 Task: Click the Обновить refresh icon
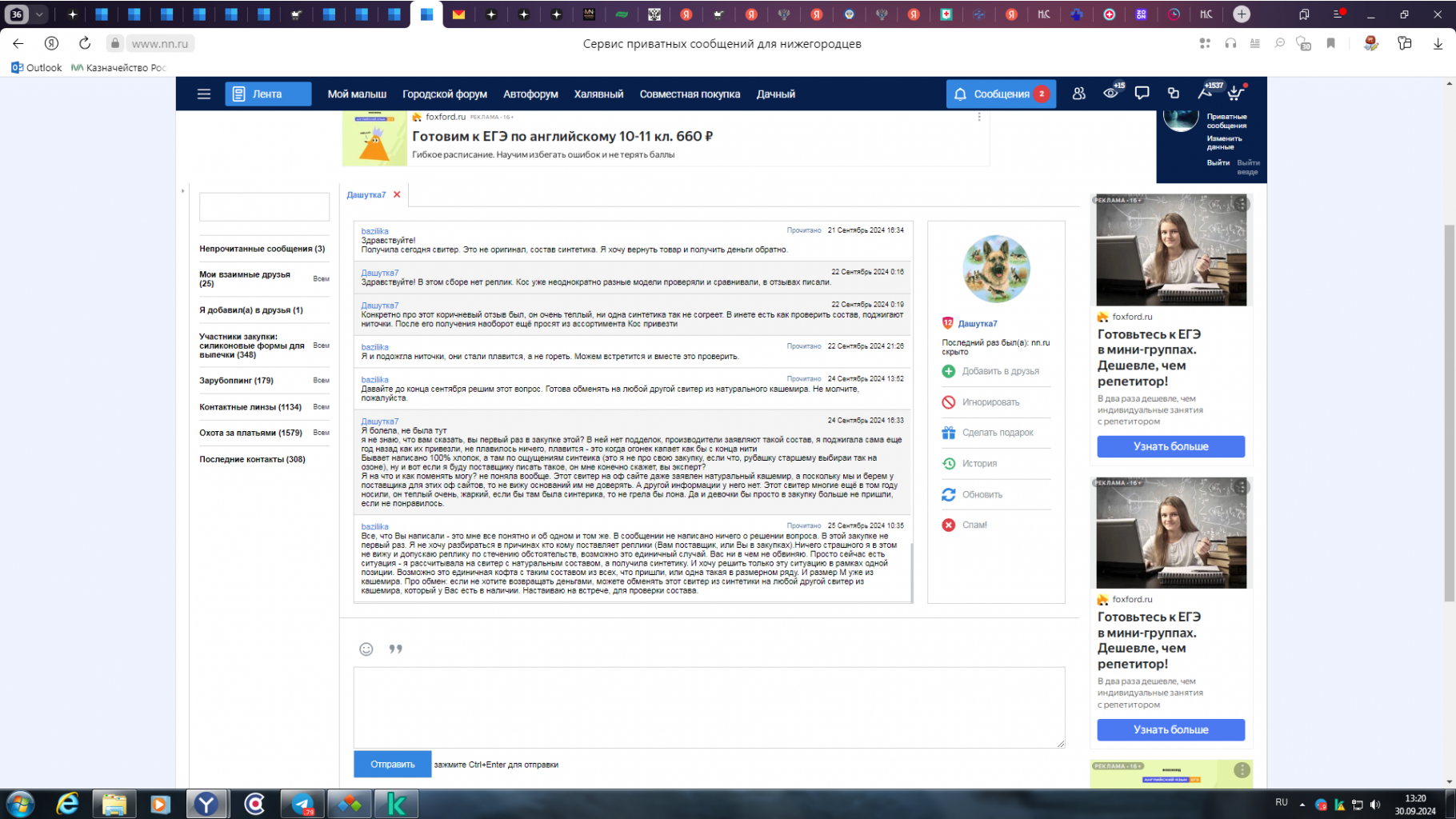[949, 494]
